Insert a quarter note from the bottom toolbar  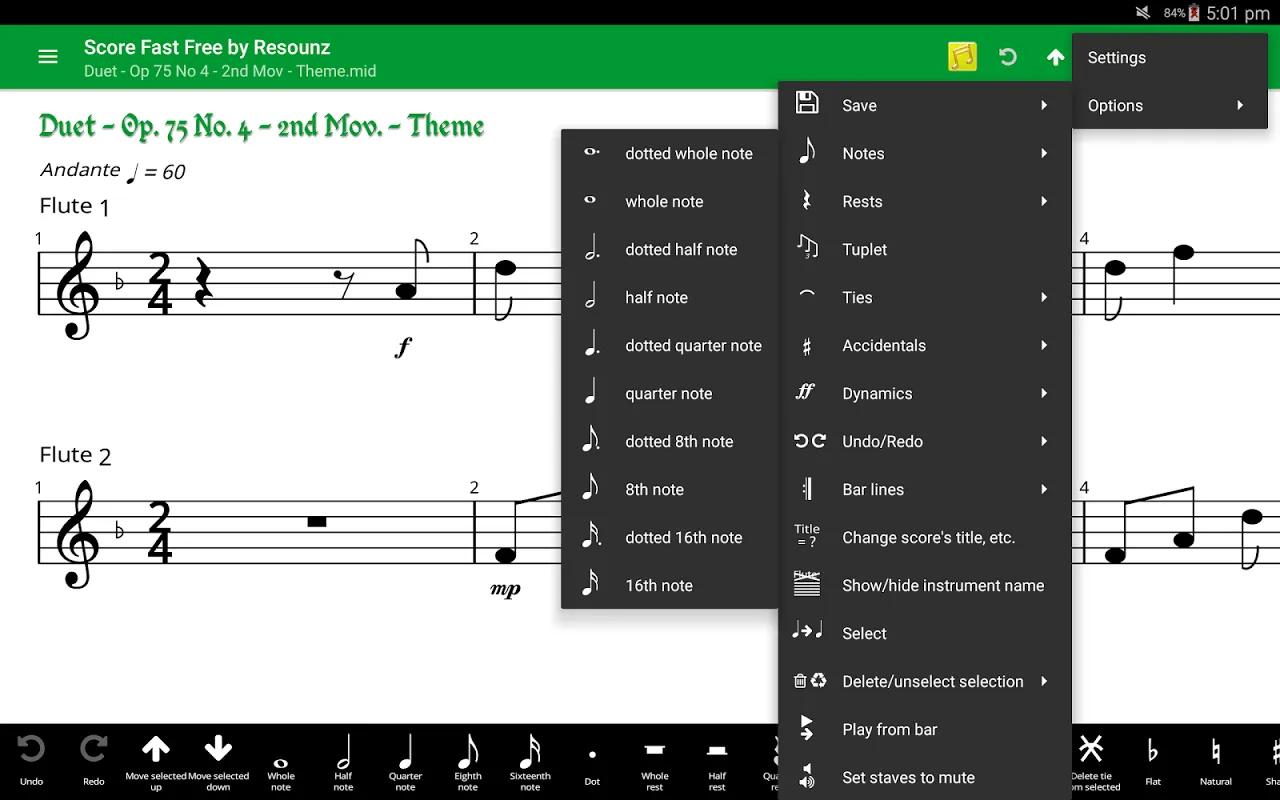(x=405, y=762)
